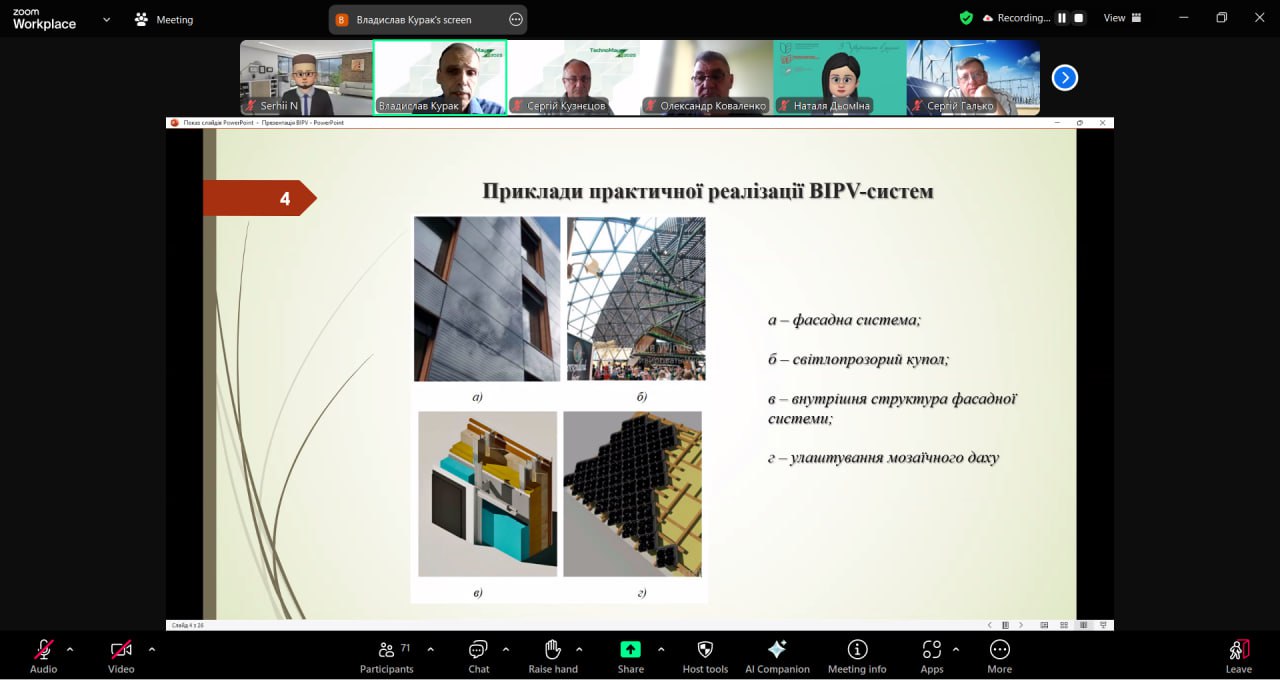Viewport: 1280px width, 680px height.
Task: Click the green Share screen button
Action: point(631,655)
